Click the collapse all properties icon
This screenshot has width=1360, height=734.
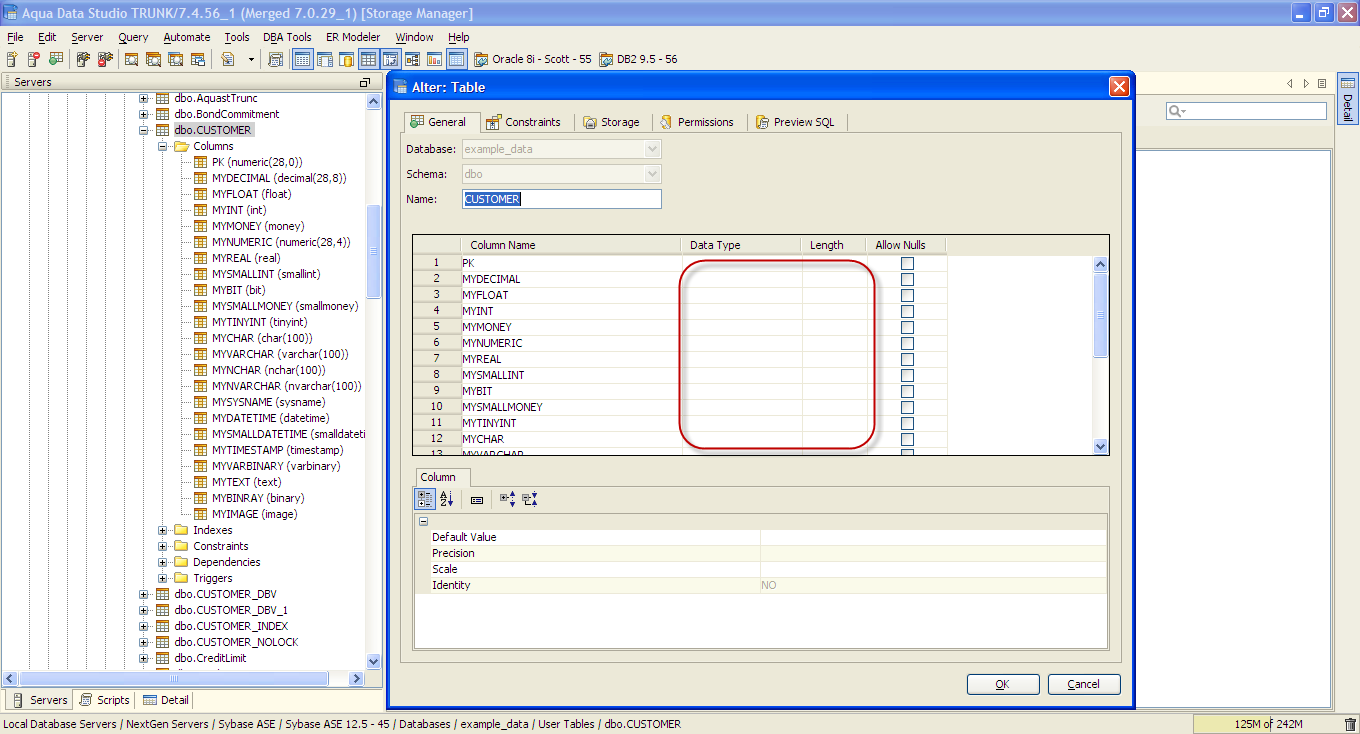coord(530,499)
